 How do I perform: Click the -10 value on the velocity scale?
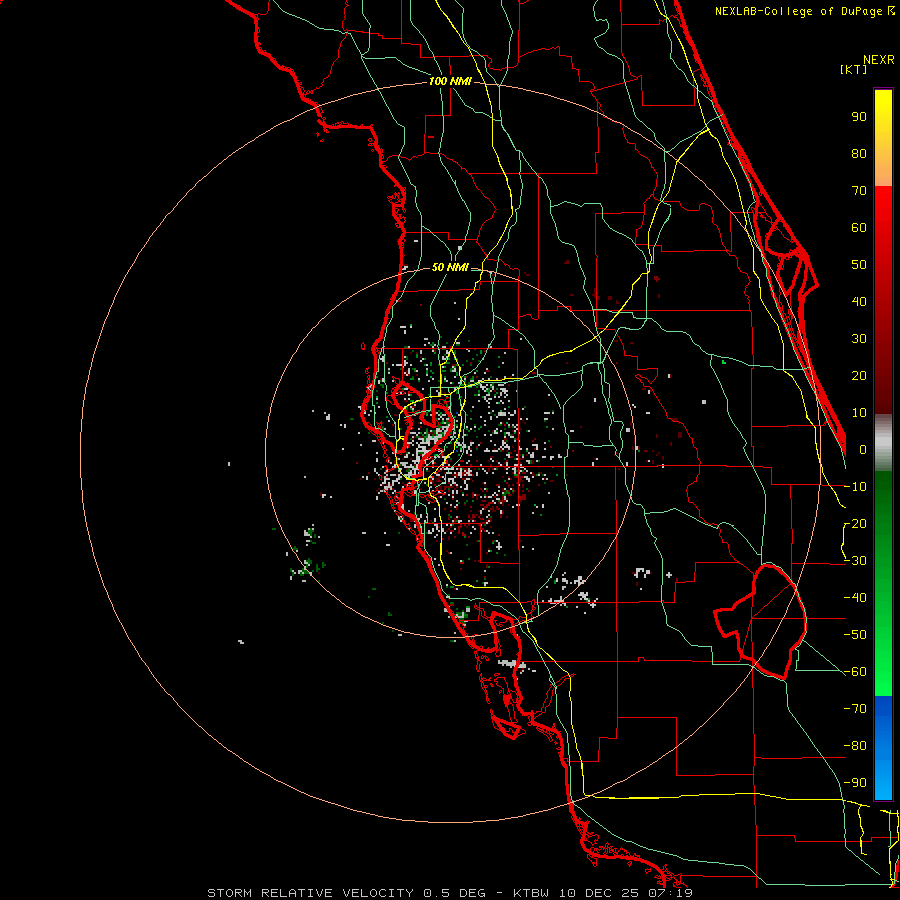point(855,487)
